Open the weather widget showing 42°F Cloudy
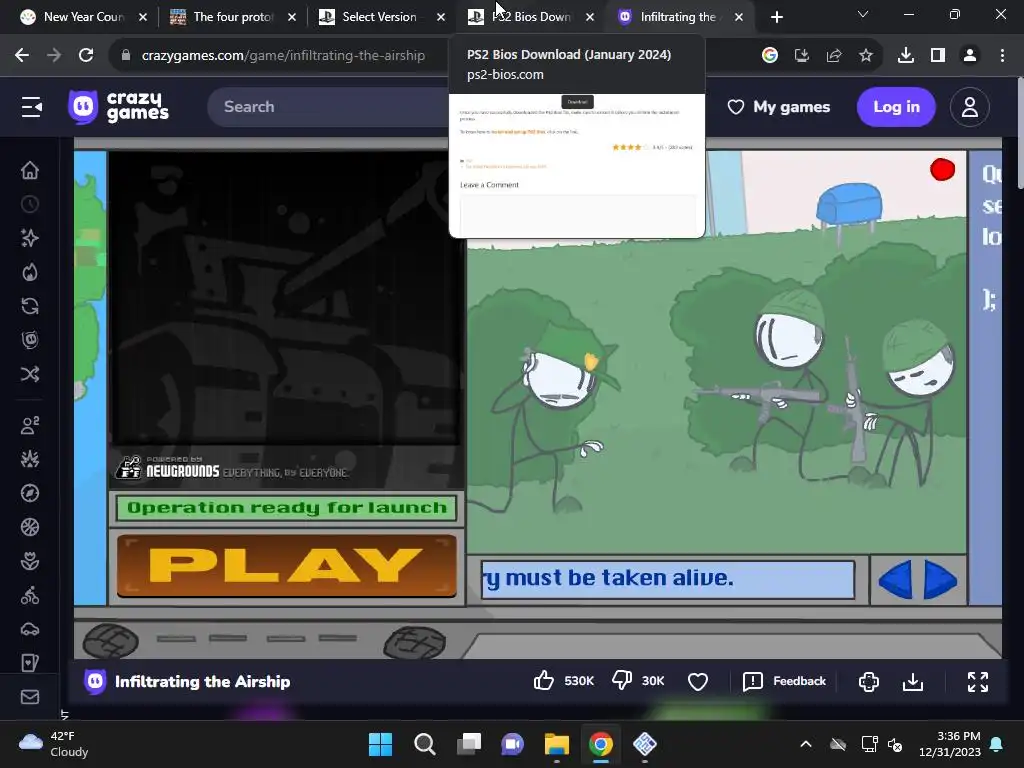1024x768 pixels. [x=54, y=744]
